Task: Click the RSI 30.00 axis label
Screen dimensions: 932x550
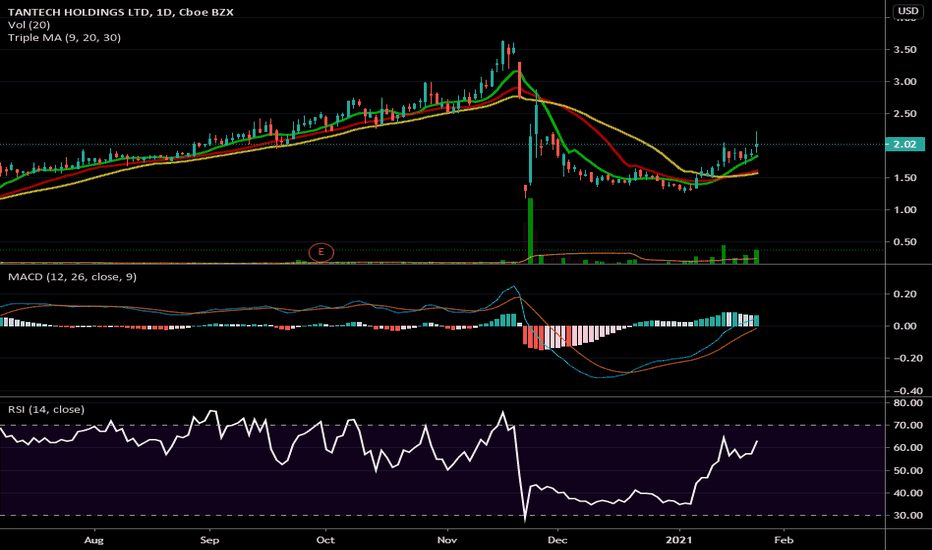Action: click(x=908, y=516)
